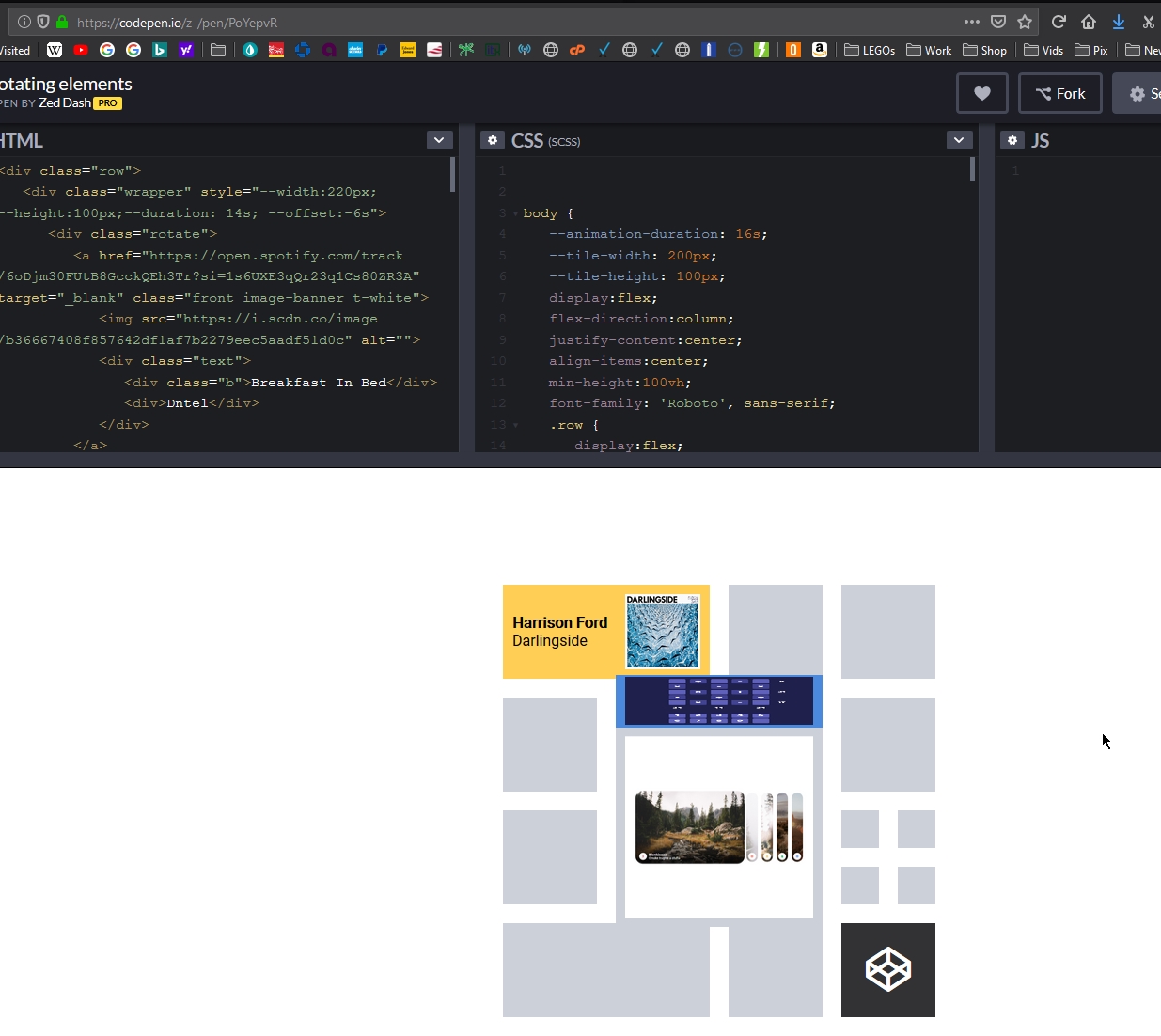The image size is (1161, 1036).
Task: Click the CodePen logo tile in preview
Action: pyautogui.click(x=887, y=969)
